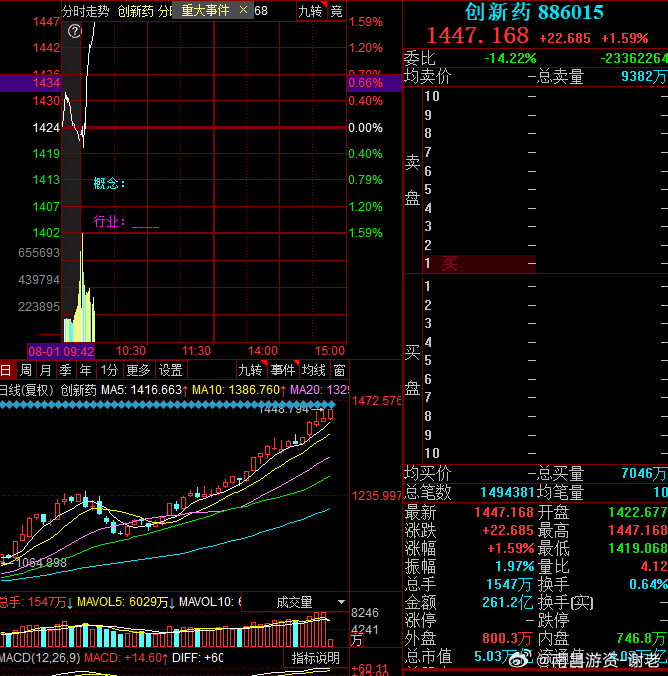Click the MAVOL5: 6029万 label
Viewport: 668px width, 676px height.
(x=125, y=601)
